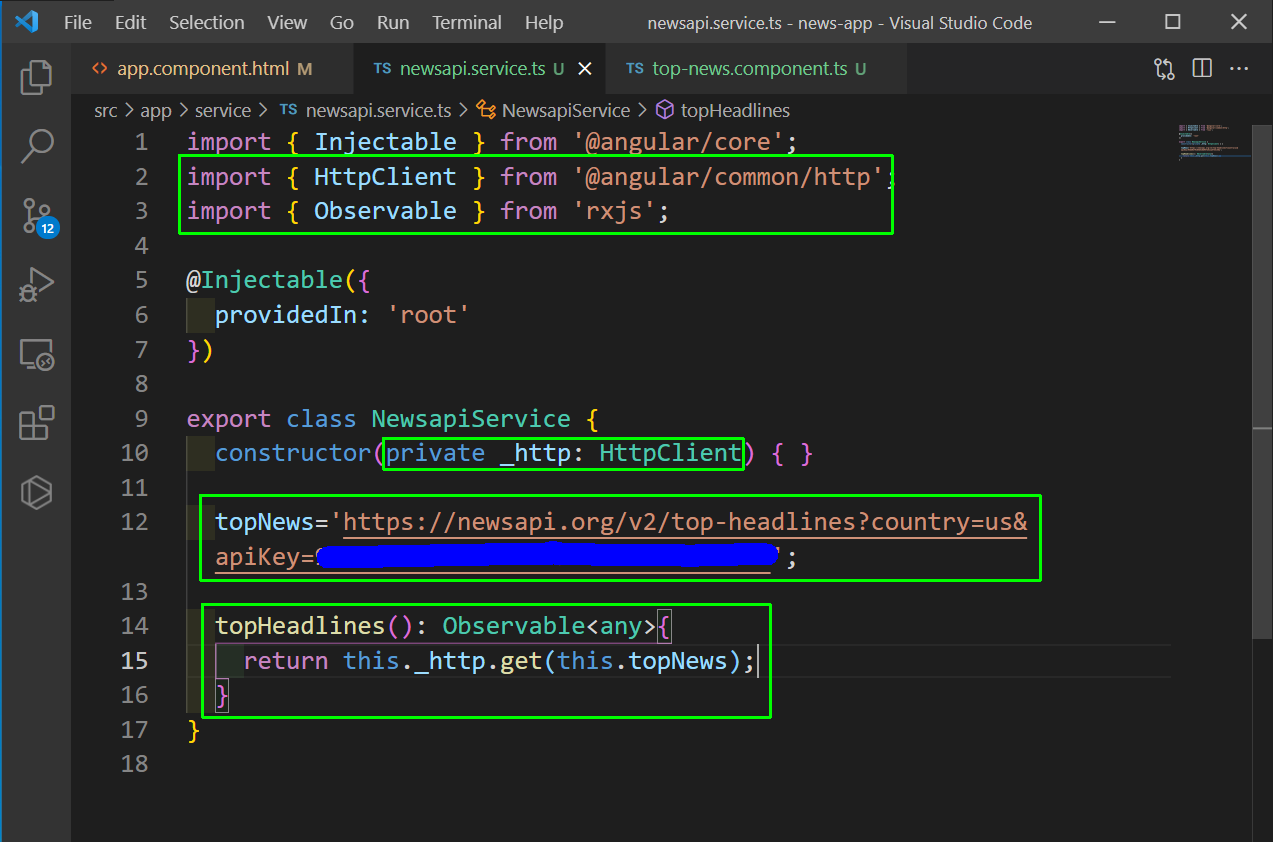Open the Search view in activity bar
Viewport: 1273px width, 842px height.
tap(36, 146)
